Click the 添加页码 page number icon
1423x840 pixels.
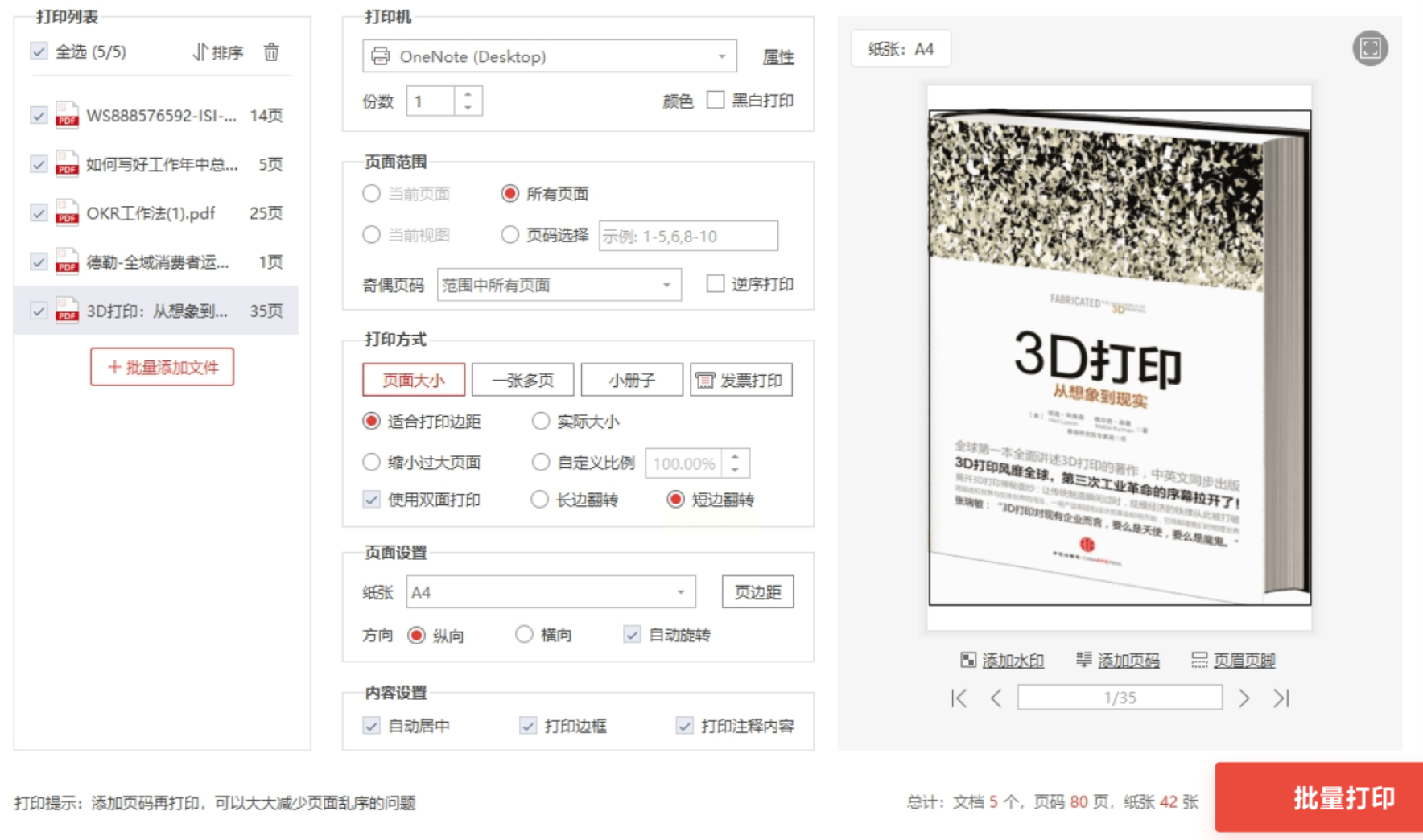pos(1084,660)
